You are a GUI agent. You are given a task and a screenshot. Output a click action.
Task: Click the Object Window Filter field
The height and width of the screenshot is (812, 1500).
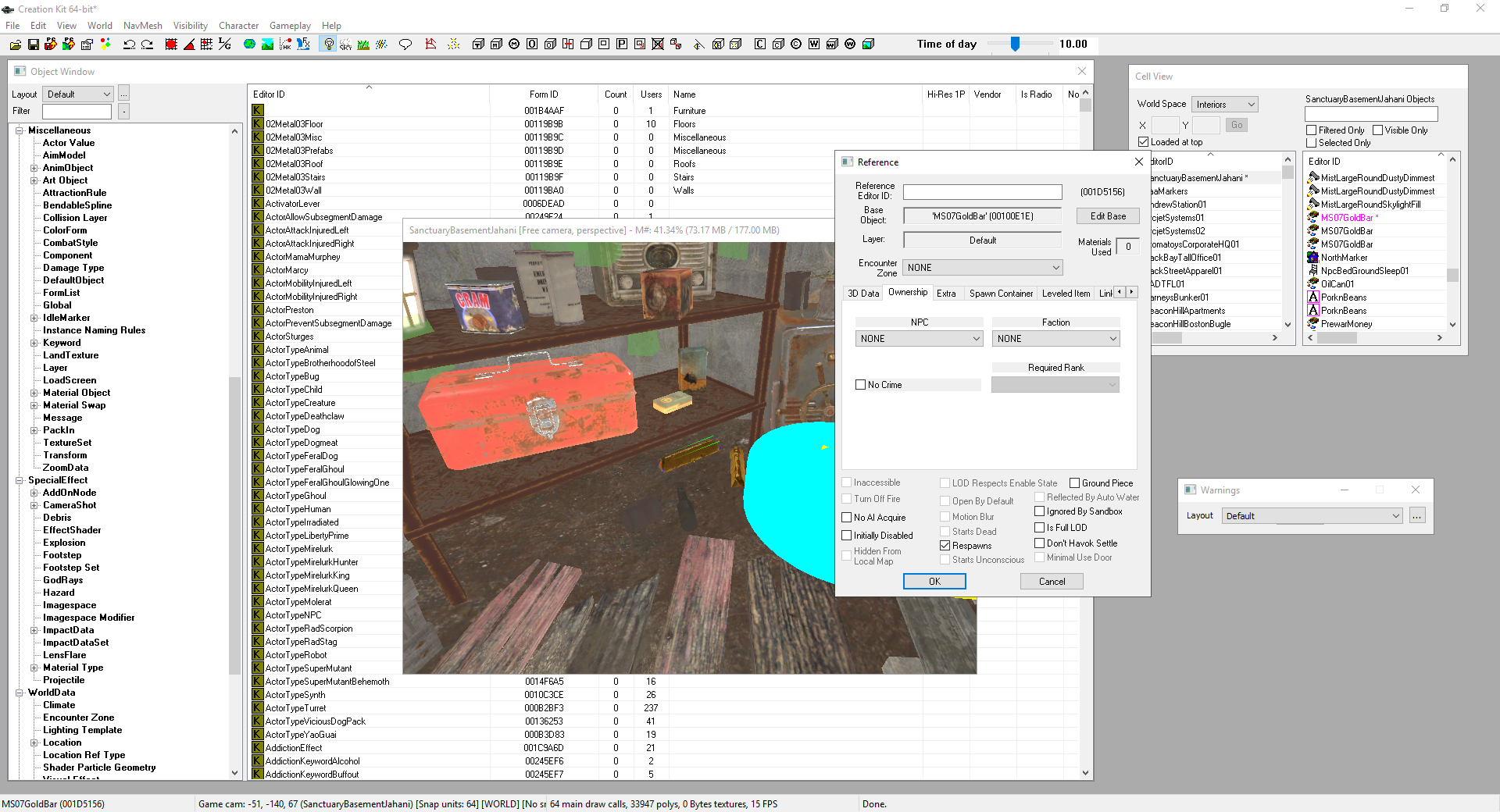[x=77, y=112]
